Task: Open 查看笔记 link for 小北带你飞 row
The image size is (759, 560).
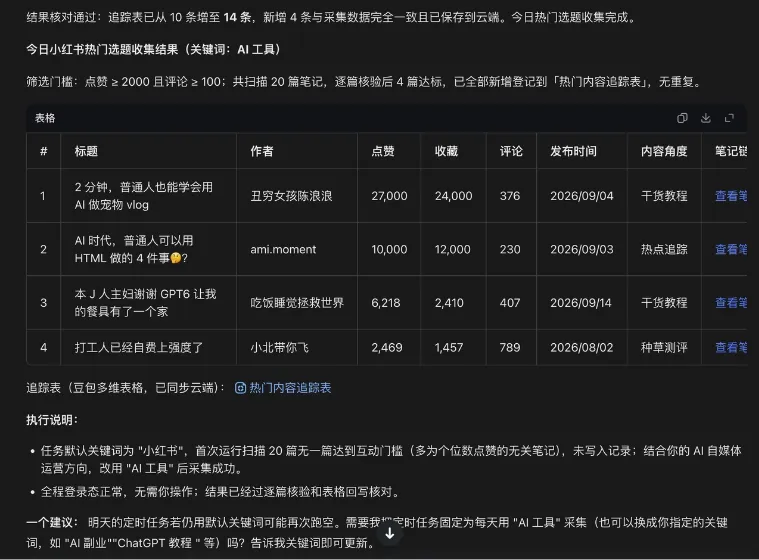Action: coord(731,348)
